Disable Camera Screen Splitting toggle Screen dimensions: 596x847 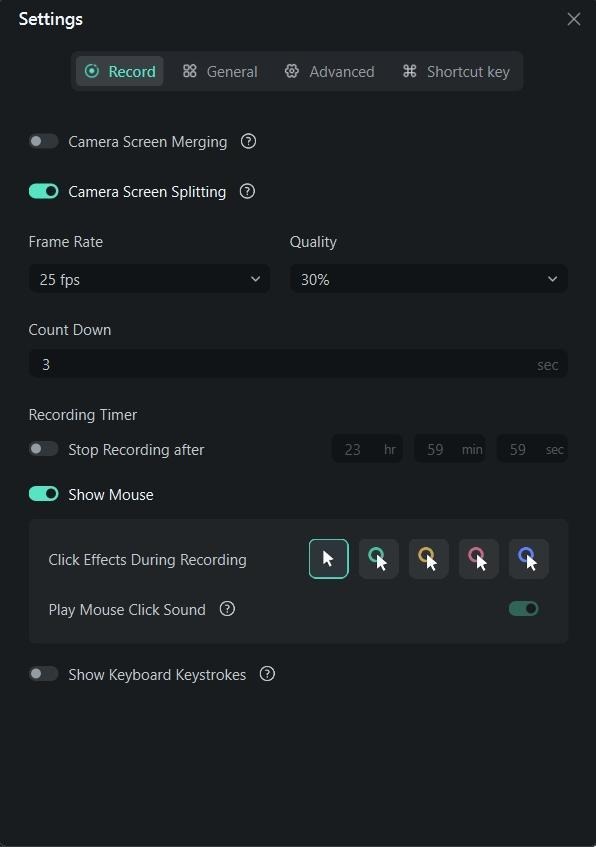(x=43, y=191)
